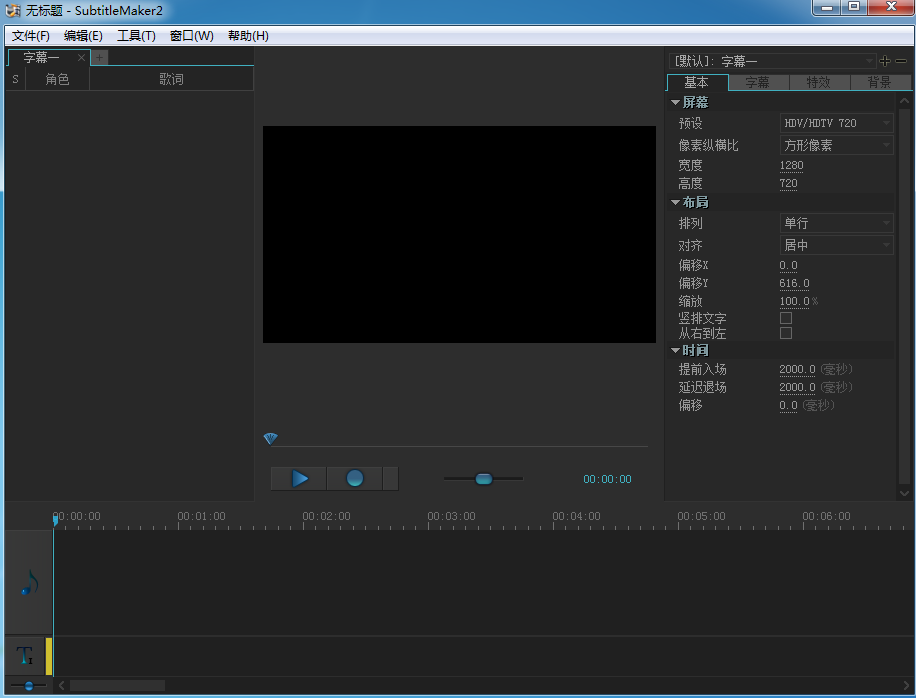Viewport: 916px width, 698px height.
Task: Click the time 偏移 value 0.0
Action: pyautogui.click(x=788, y=405)
